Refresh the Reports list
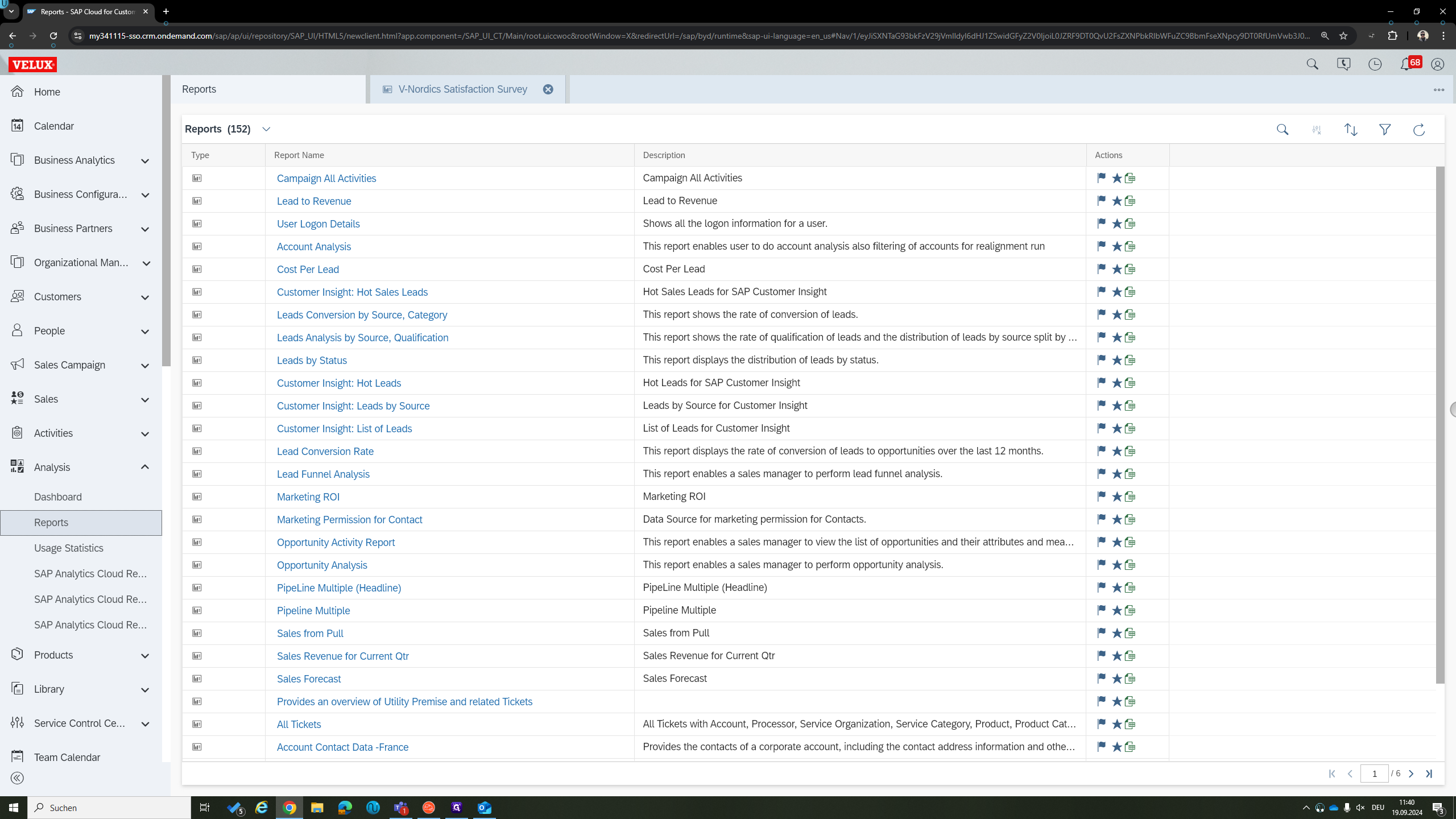Image resolution: width=1456 pixels, height=819 pixels. 1419,130
